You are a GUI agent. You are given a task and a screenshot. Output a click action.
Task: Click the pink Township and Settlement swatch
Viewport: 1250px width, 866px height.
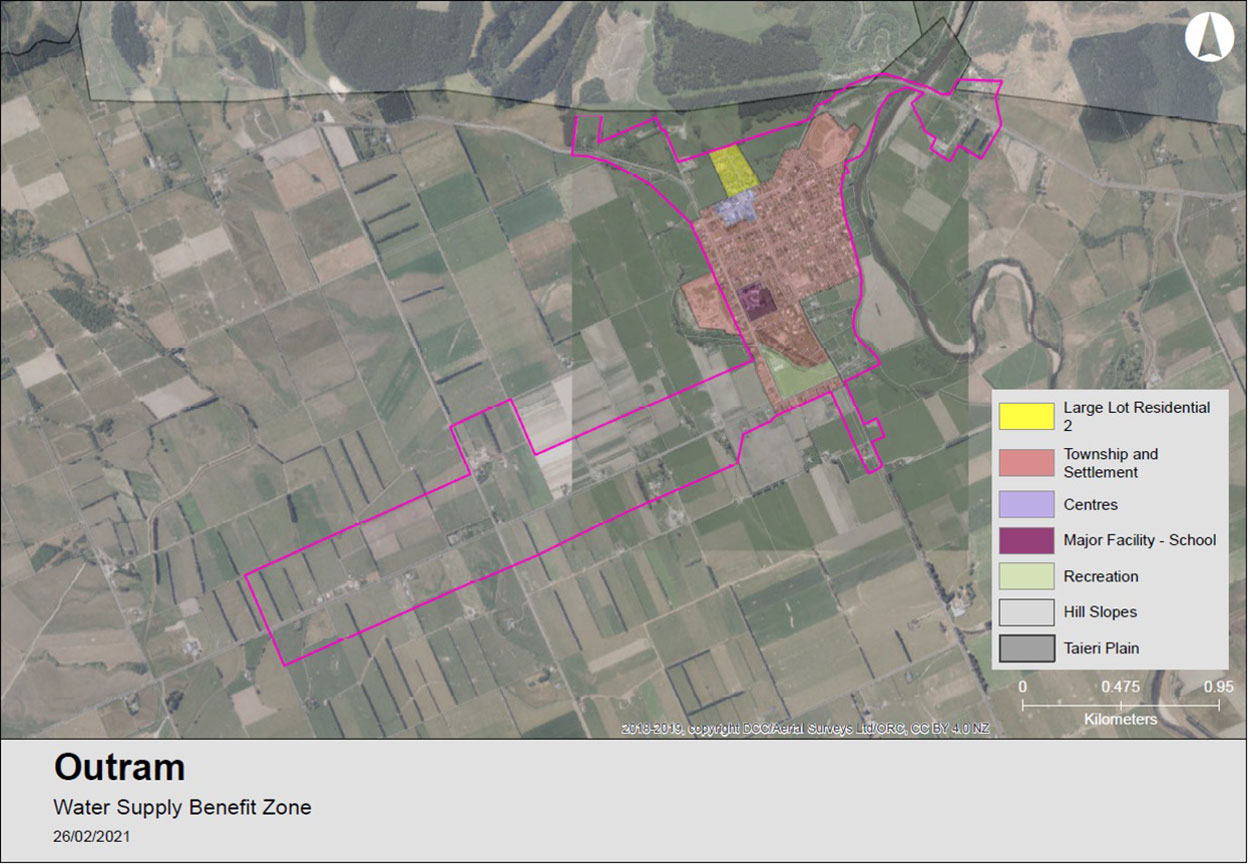click(x=1026, y=462)
